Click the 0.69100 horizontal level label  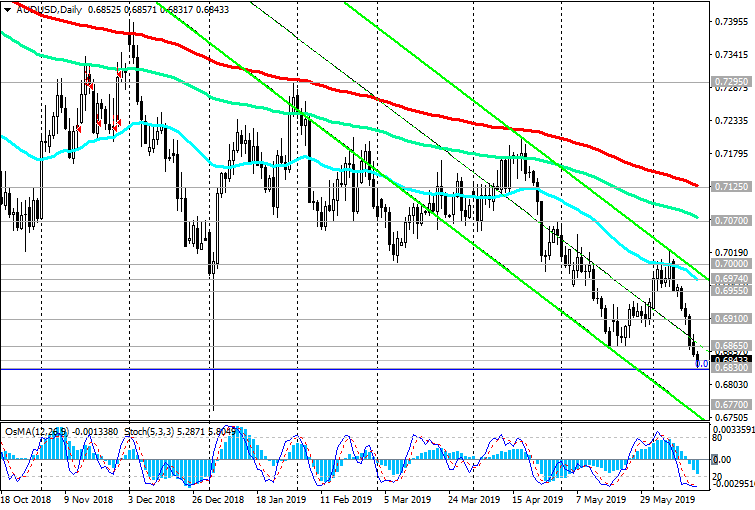[731, 319]
